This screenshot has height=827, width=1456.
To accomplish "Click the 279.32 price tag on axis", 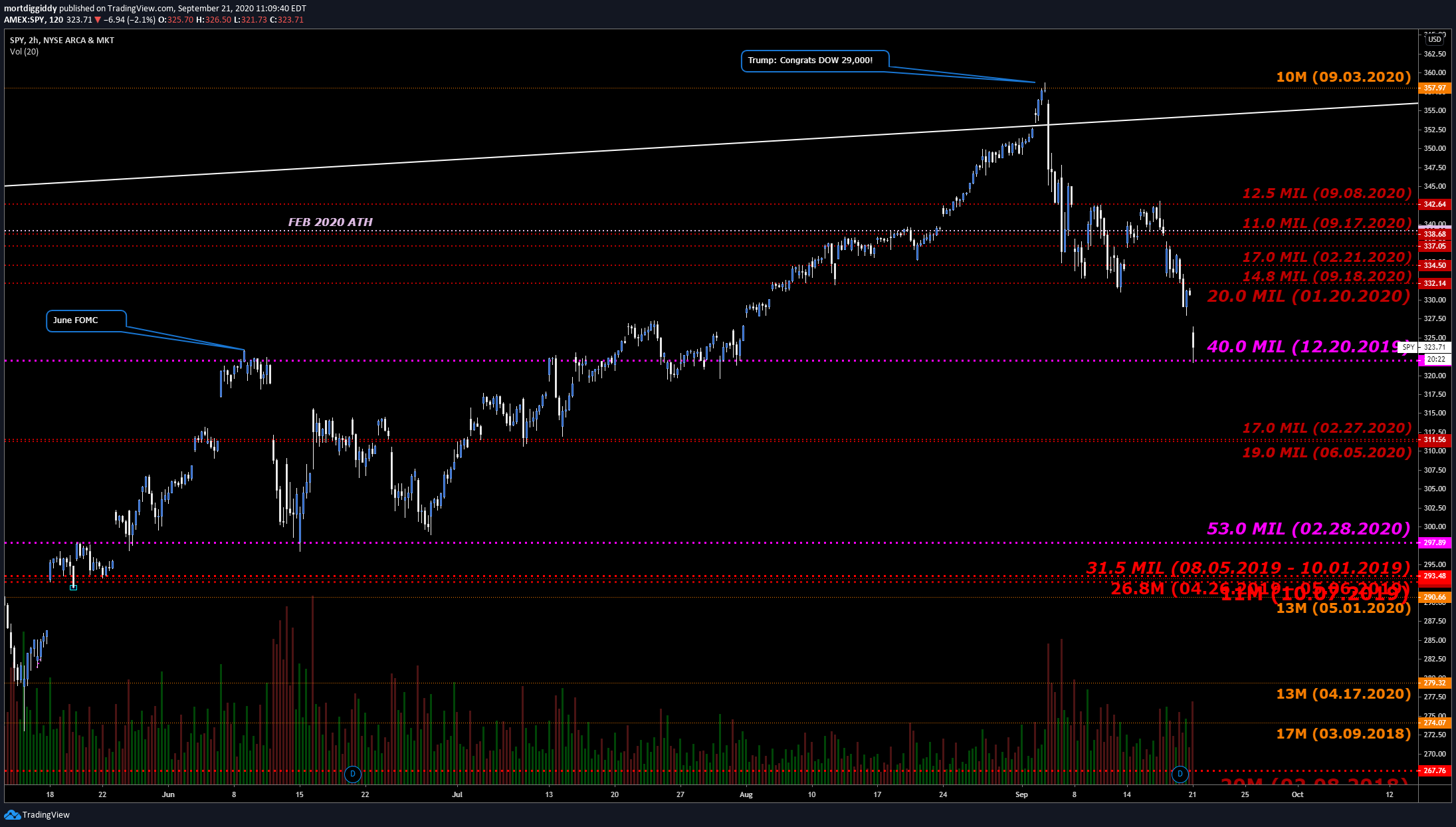I will tap(1435, 683).
